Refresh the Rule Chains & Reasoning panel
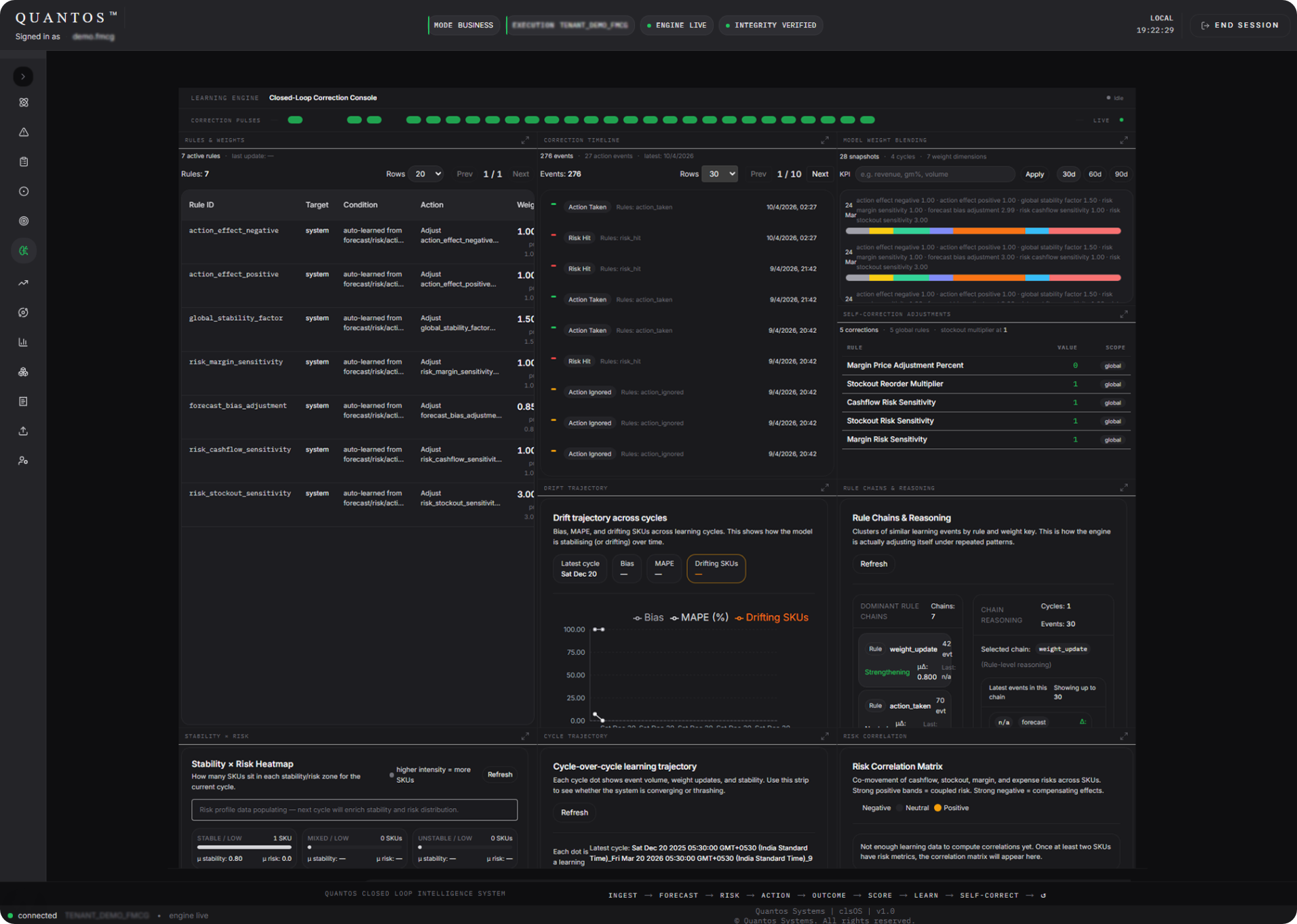This screenshot has height=924, width=1297. click(x=874, y=564)
